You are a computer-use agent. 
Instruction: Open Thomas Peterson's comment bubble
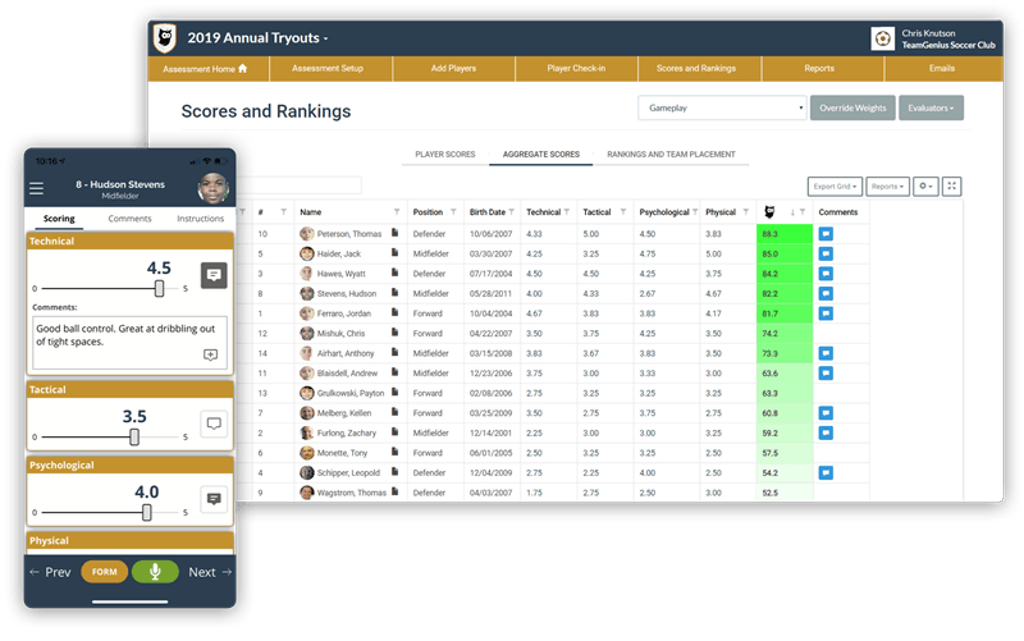826,234
